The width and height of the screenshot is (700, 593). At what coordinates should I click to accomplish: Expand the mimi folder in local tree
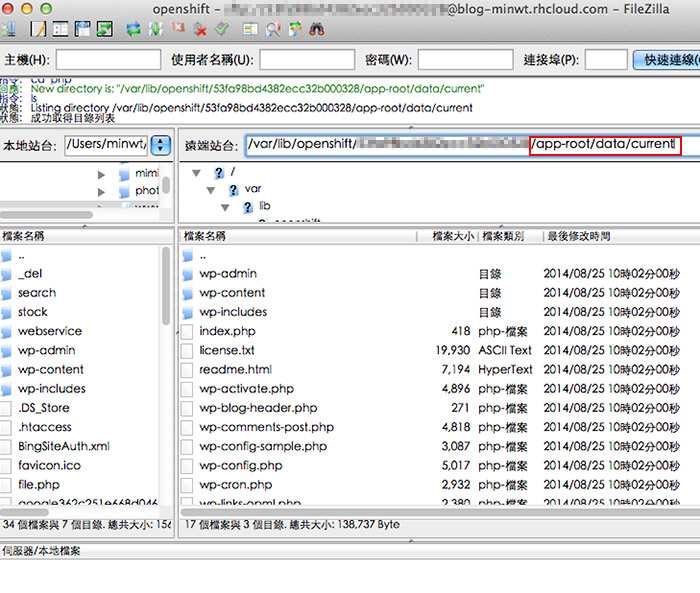pyautogui.click(x=101, y=175)
